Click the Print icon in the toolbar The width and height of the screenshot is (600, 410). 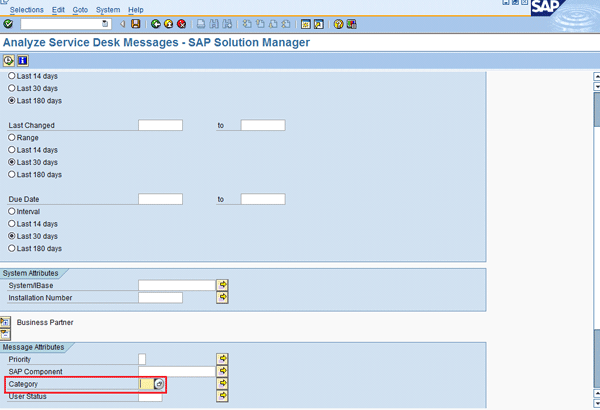point(201,24)
